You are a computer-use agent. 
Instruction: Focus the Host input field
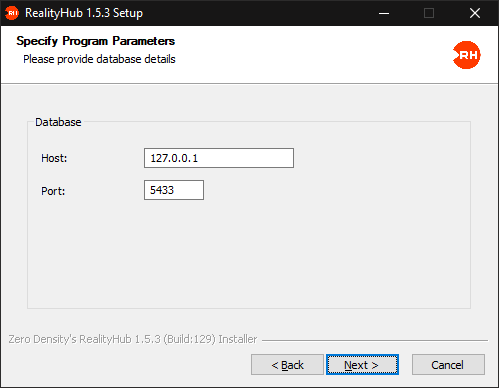[x=219, y=158]
